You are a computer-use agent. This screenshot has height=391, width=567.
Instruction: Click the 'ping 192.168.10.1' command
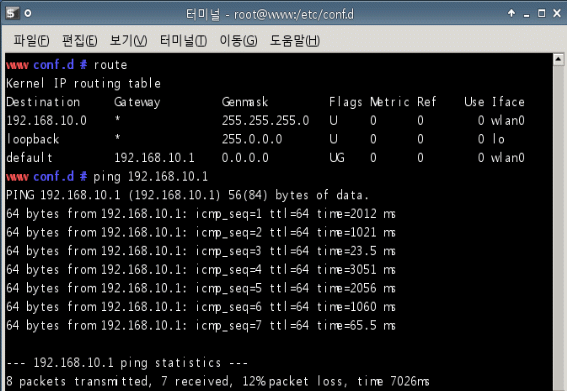tap(150, 177)
